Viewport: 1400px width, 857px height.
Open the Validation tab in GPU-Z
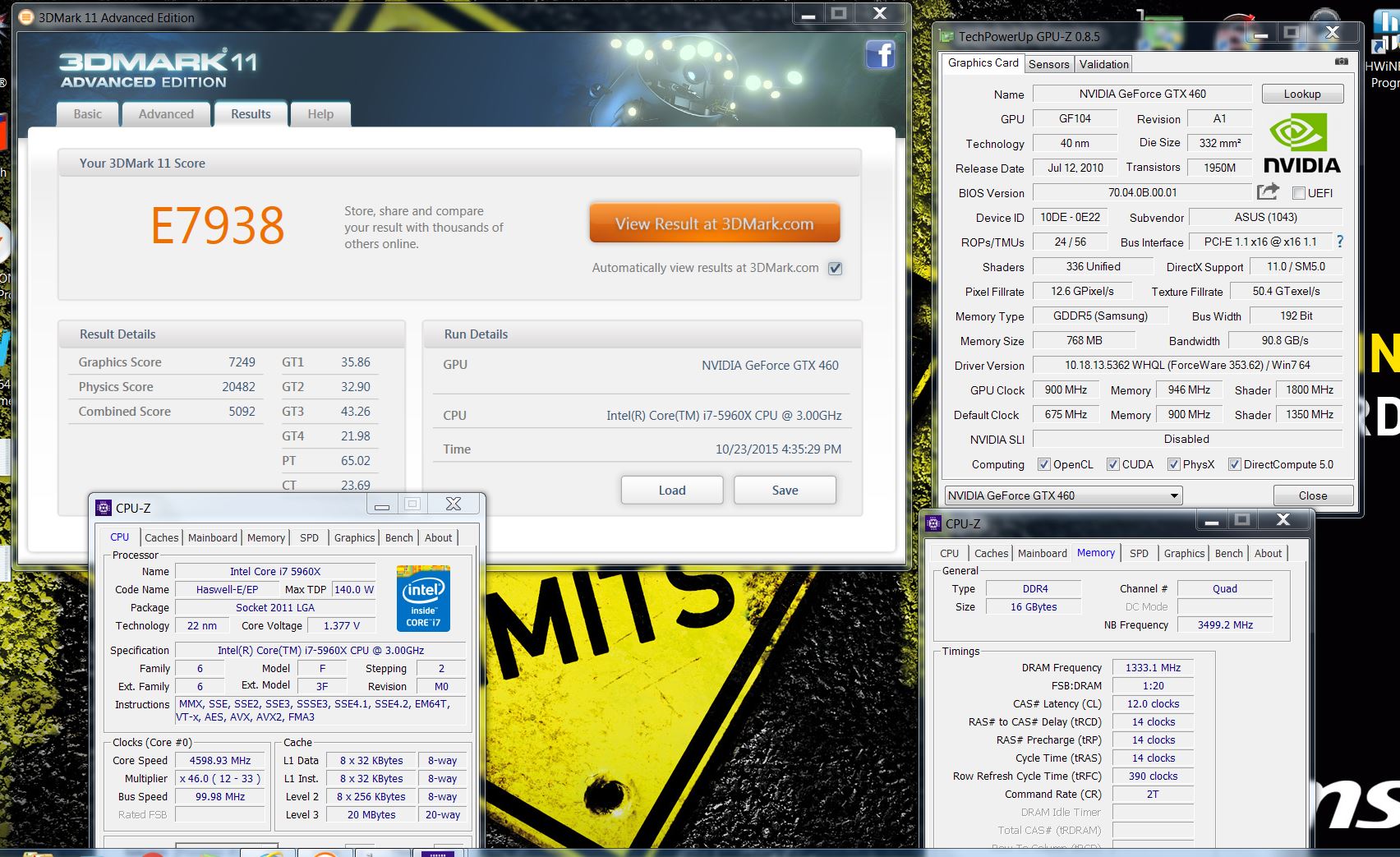pyautogui.click(x=1103, y=64)
